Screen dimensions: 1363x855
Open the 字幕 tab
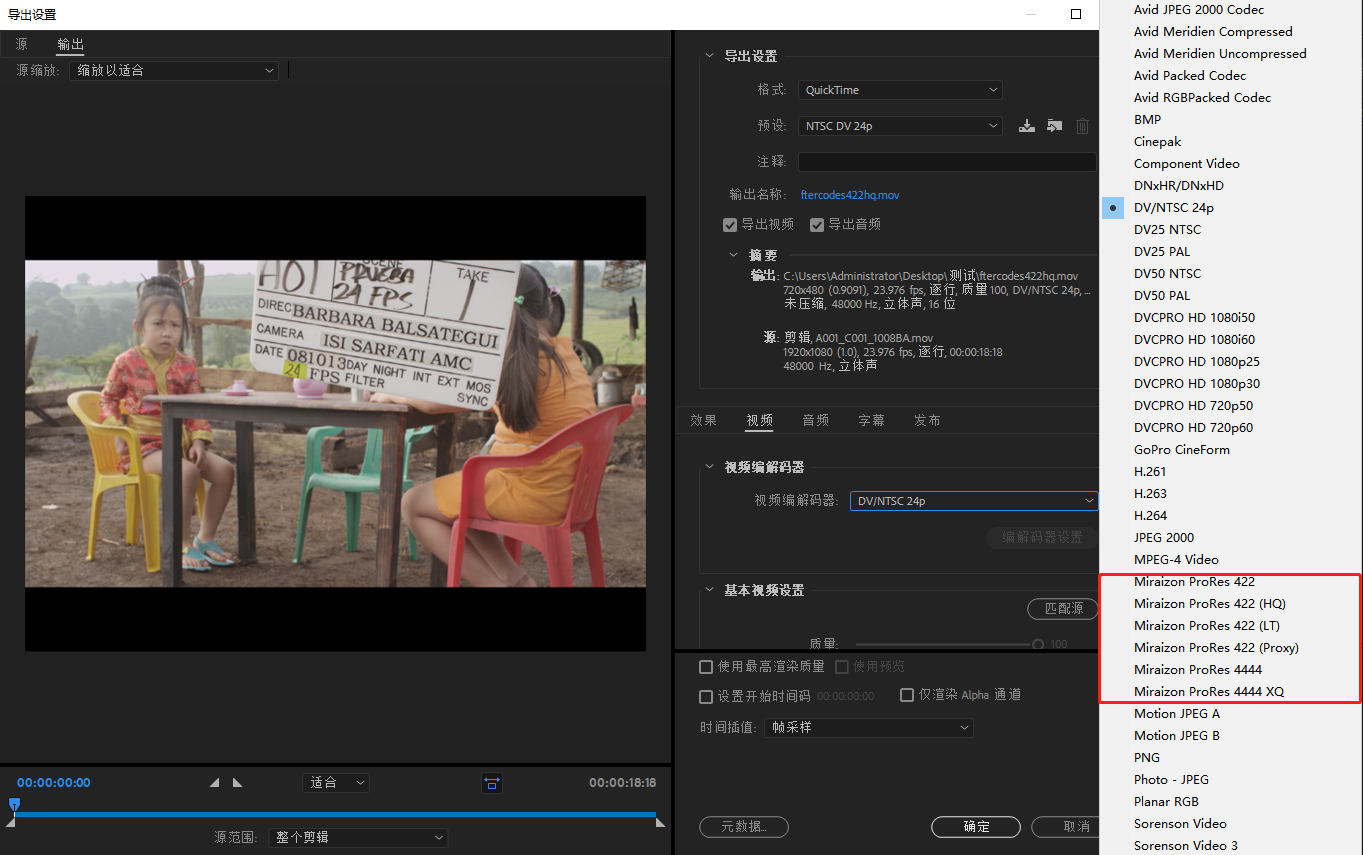pos(872,421)
